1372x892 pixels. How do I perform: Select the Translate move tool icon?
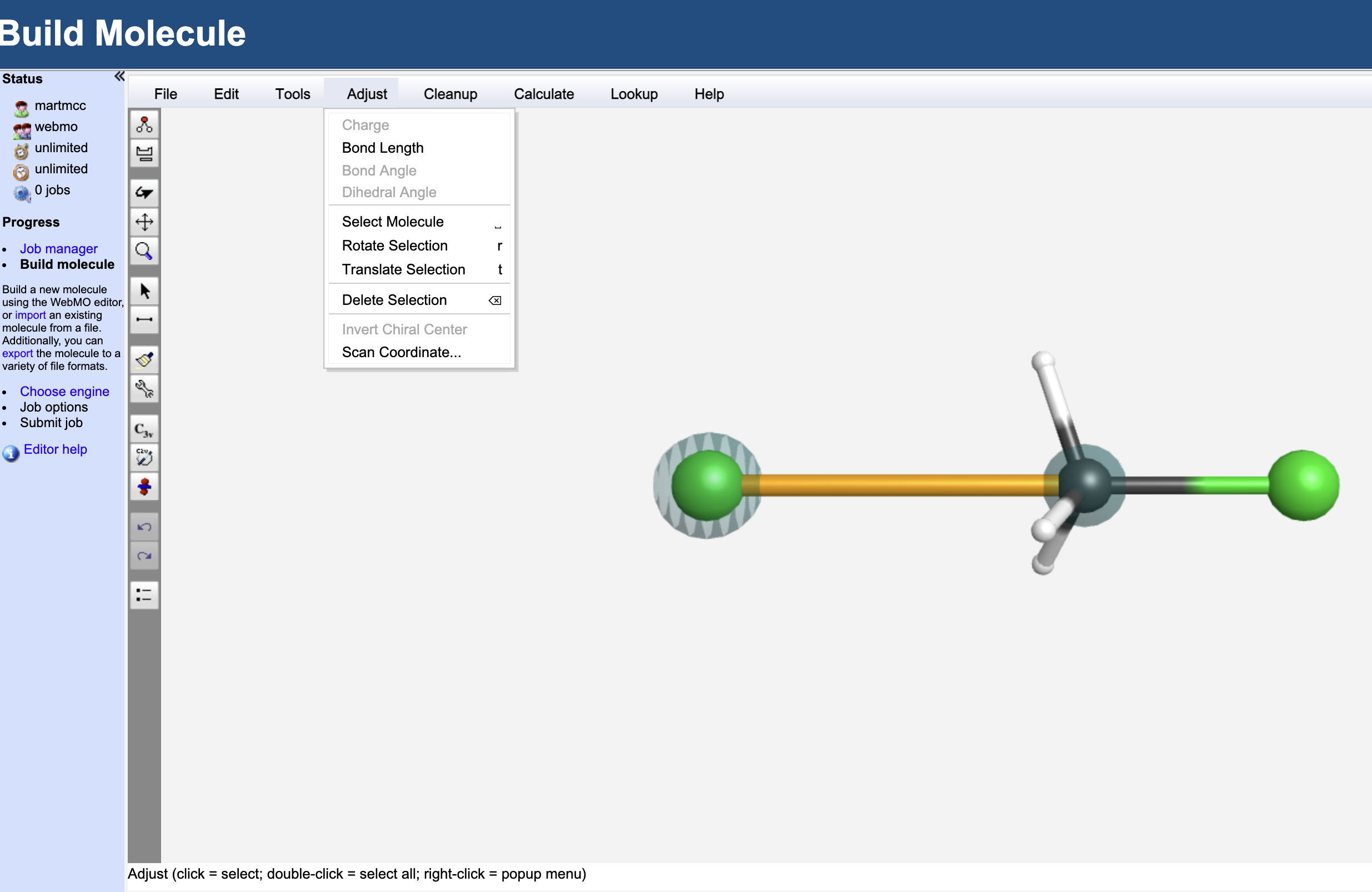pos(144,222)
